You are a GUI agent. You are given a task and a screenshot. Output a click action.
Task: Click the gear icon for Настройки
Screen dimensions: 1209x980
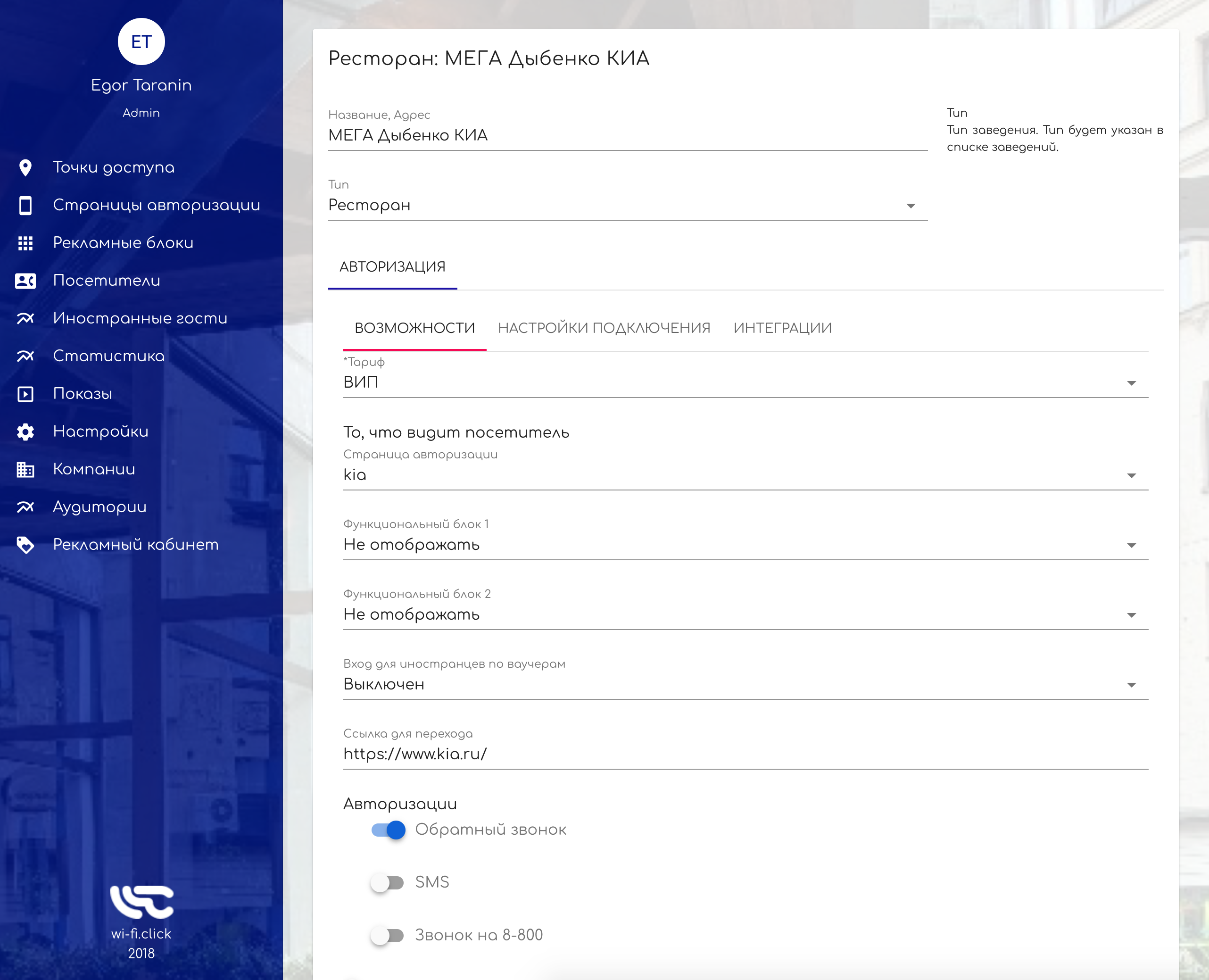(25, 432)
